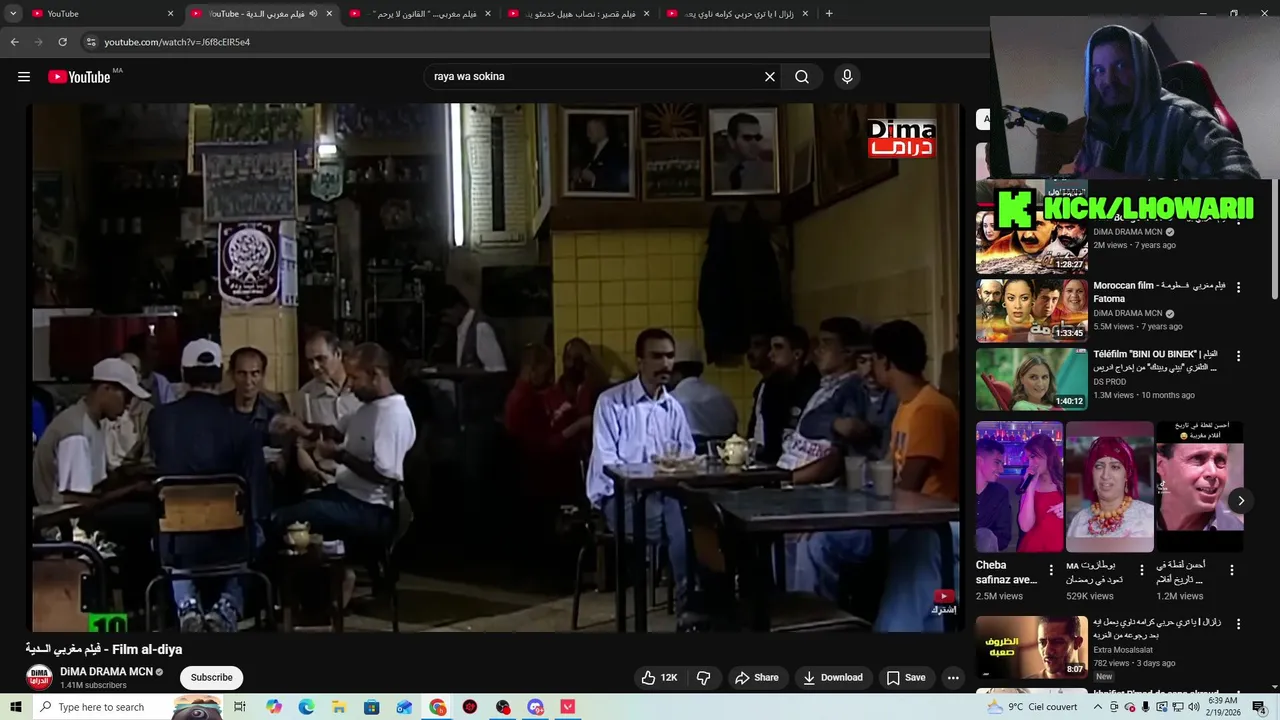
Task: Click the video player frame
Action: (x=496, y=367)
